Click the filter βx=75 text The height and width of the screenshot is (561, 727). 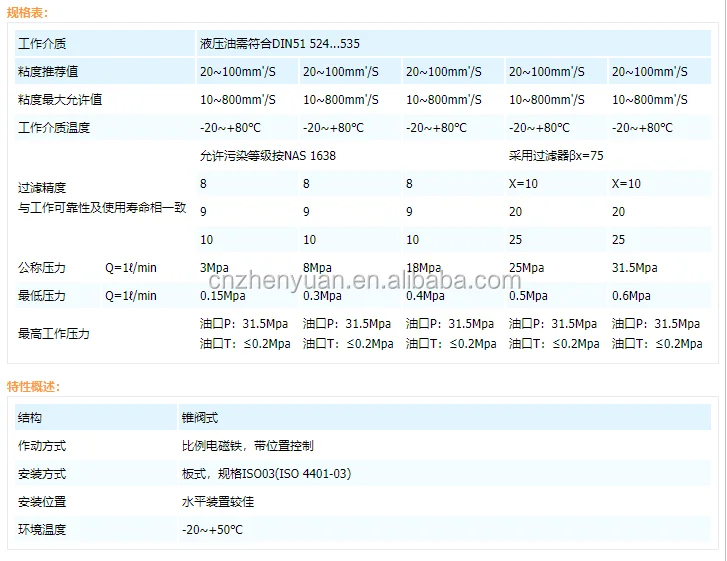coord(556,156)
